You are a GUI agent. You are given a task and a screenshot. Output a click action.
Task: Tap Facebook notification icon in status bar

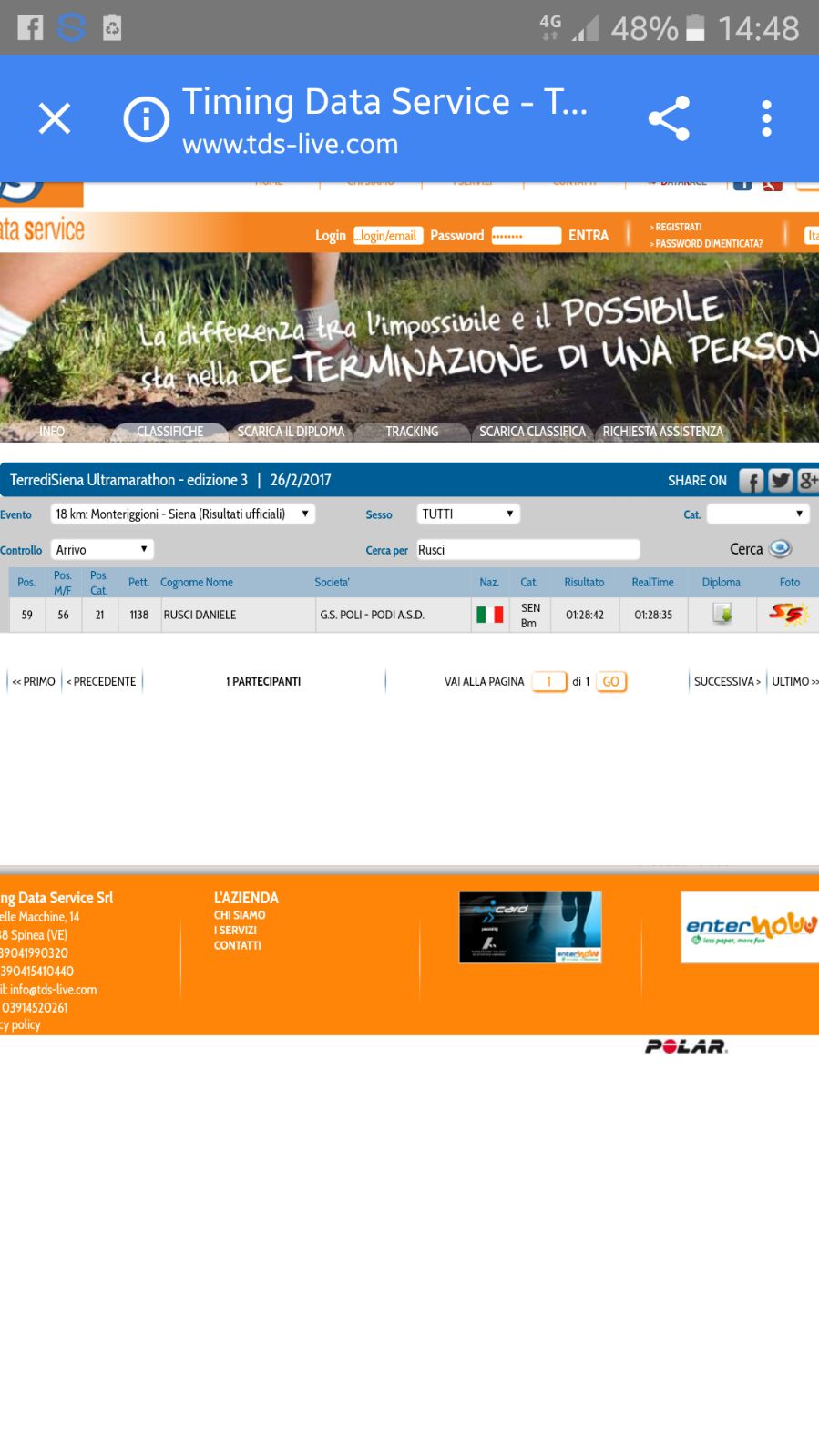pos(30,27)
